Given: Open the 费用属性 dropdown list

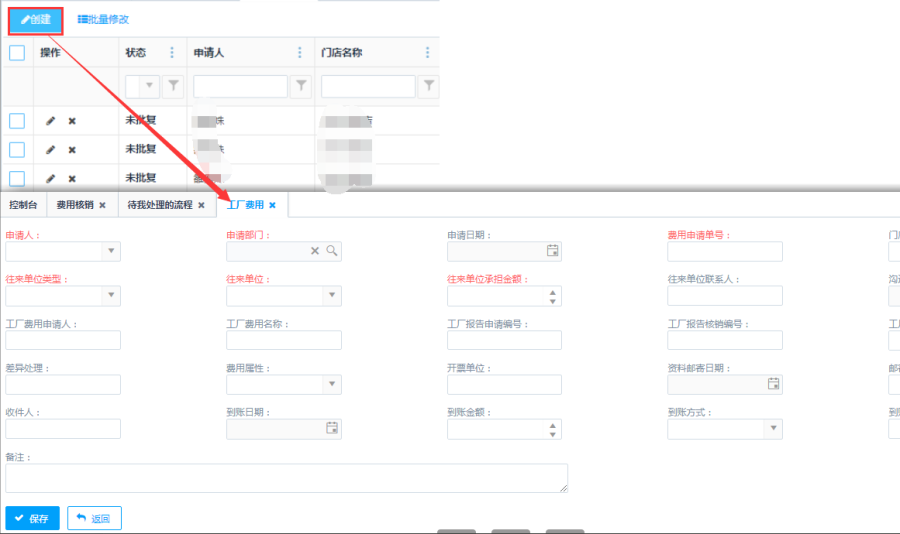Looking at the screenshot, I should click(332, 384).
